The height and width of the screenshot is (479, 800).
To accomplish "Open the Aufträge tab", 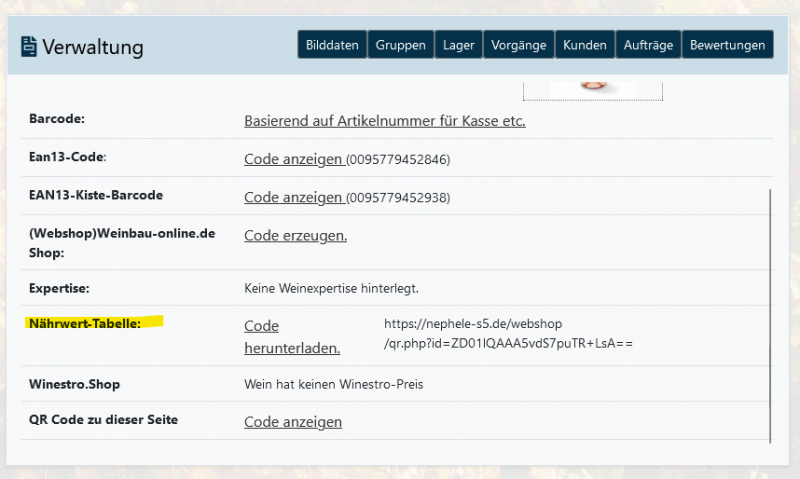I will (x=648, y=45).
